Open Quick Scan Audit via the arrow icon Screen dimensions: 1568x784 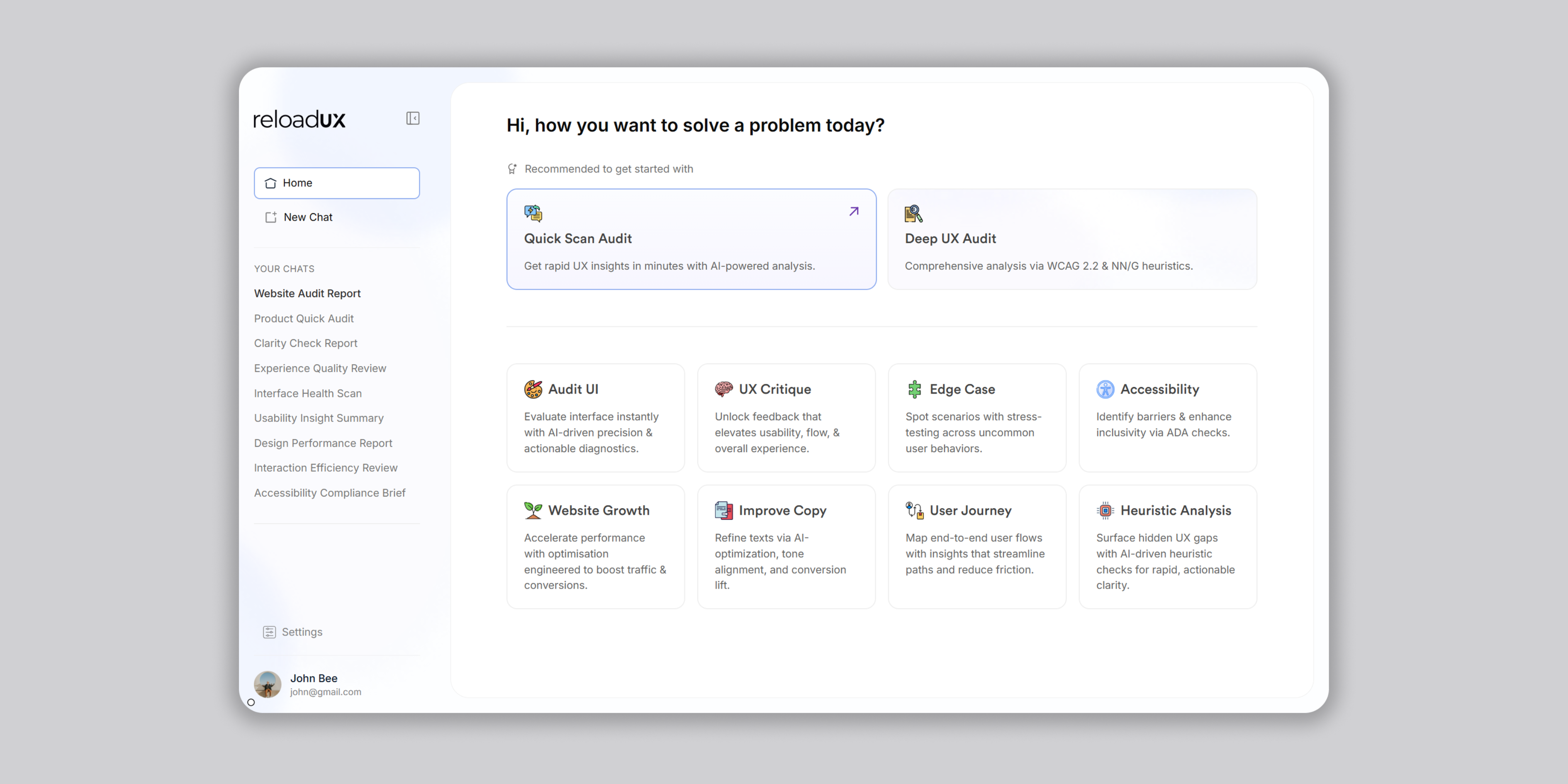point(853,211)
